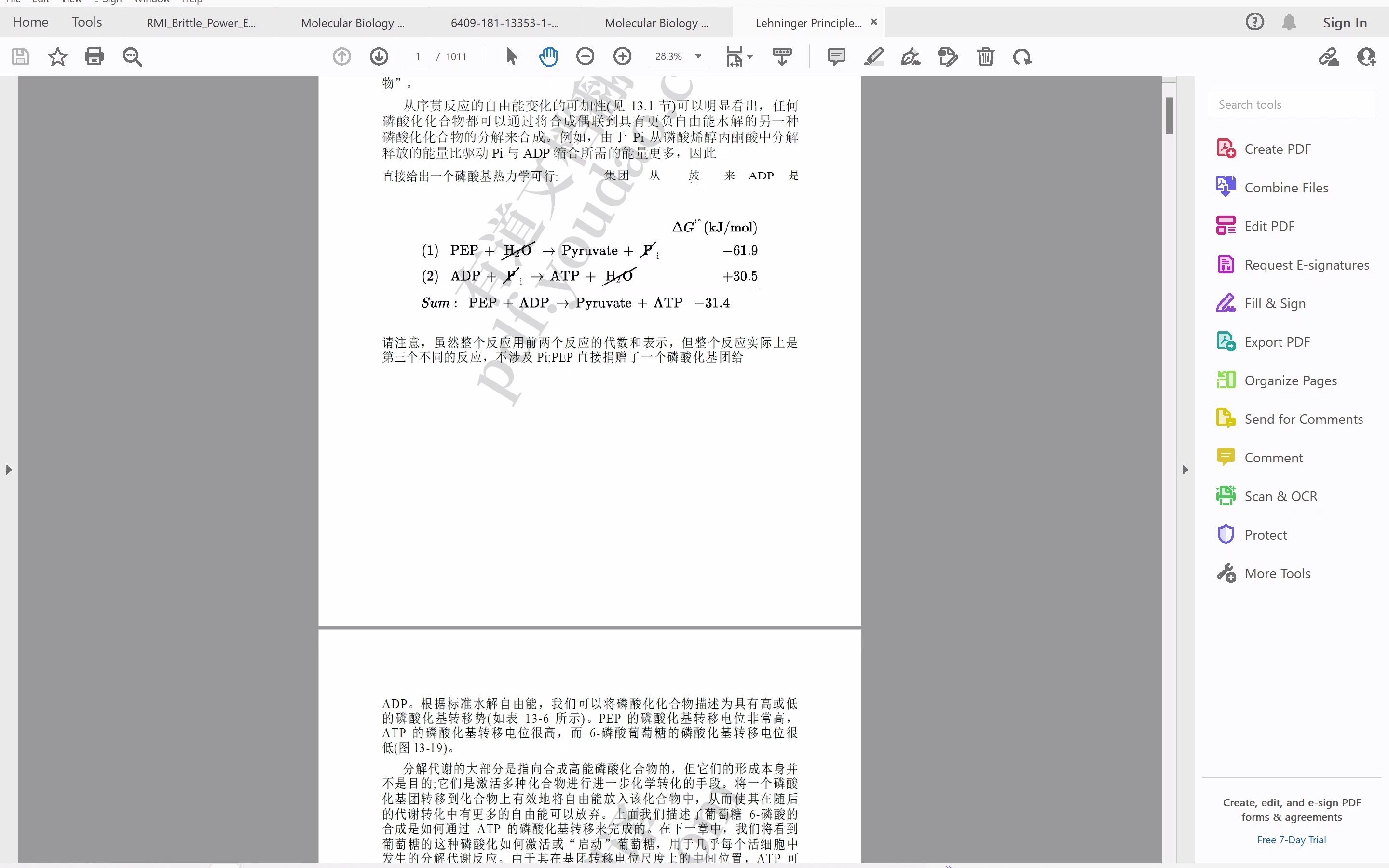The width and height of the screenshot is (1389, 868).
Task: Zoom in with the plus icon
Action: 622,56
